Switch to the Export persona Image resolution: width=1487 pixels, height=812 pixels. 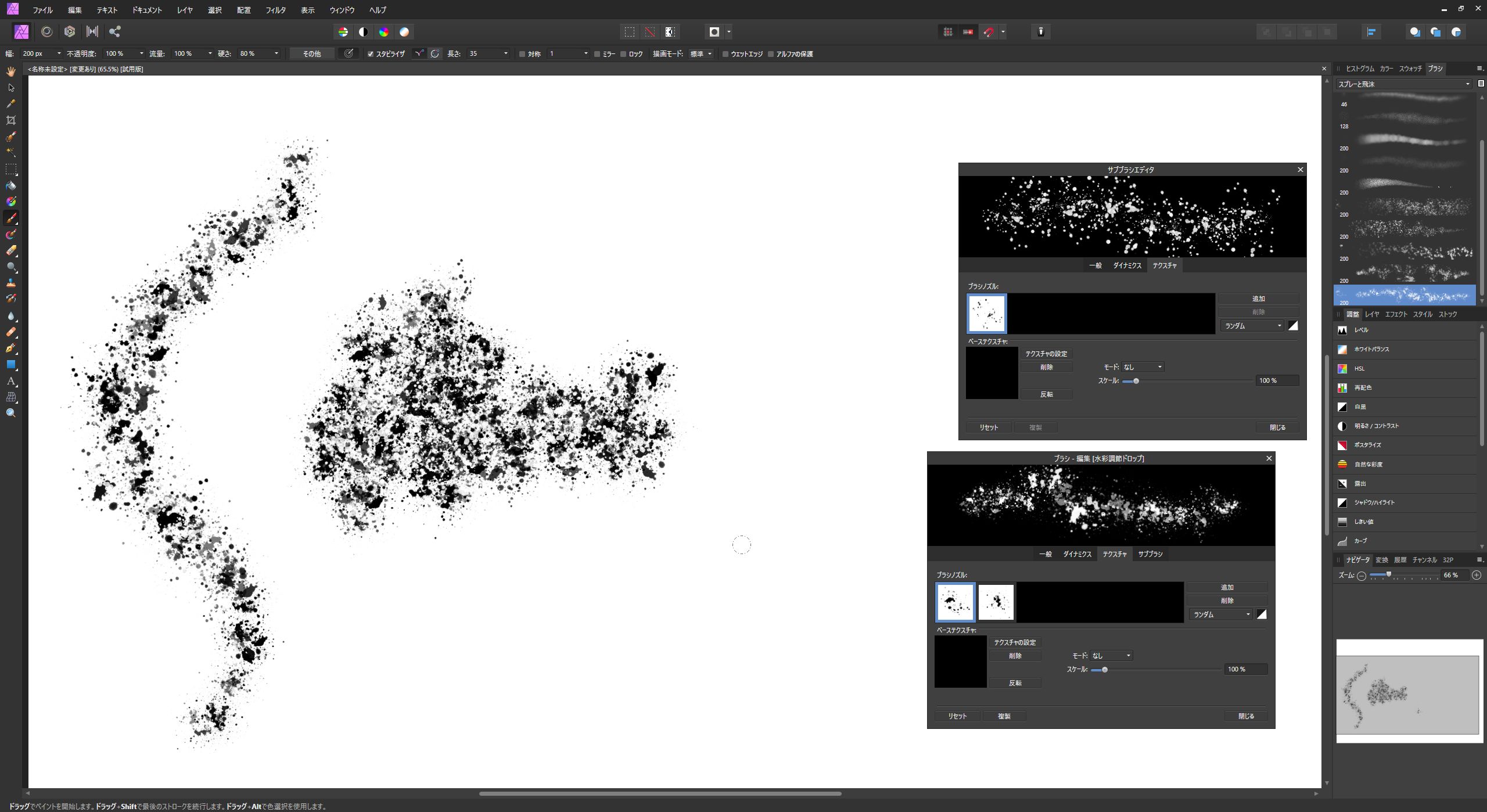coord(115,31)
